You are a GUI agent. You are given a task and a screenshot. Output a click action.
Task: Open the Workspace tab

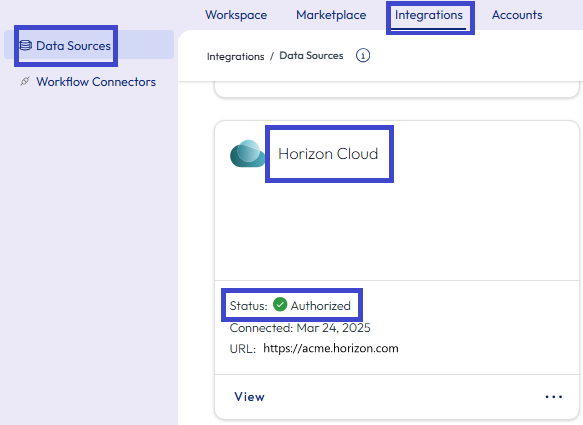pyautogui.click(x=236, y=15)
